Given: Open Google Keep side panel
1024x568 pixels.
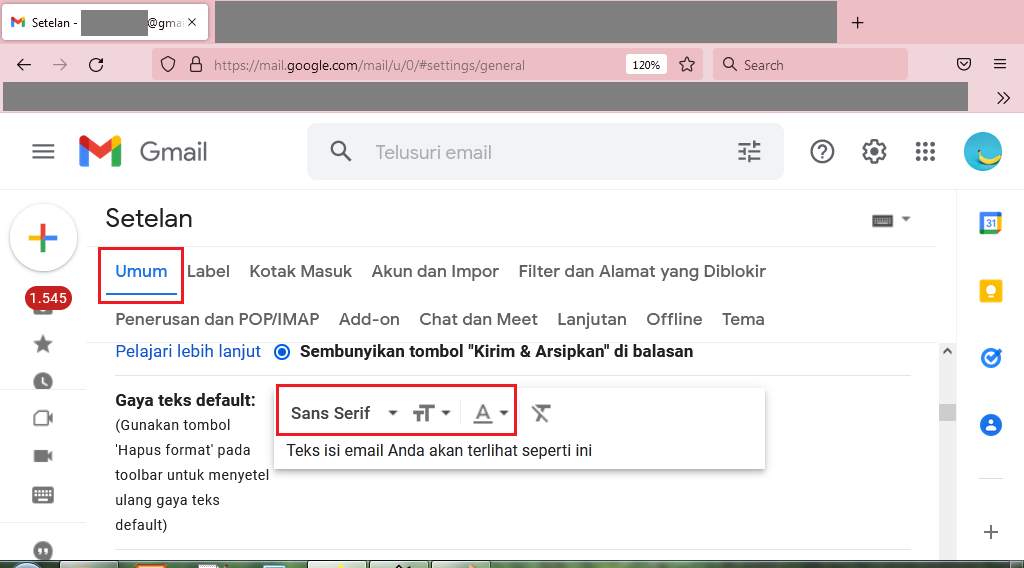Looking at the screenshot, I should click(x=991, y=291).
